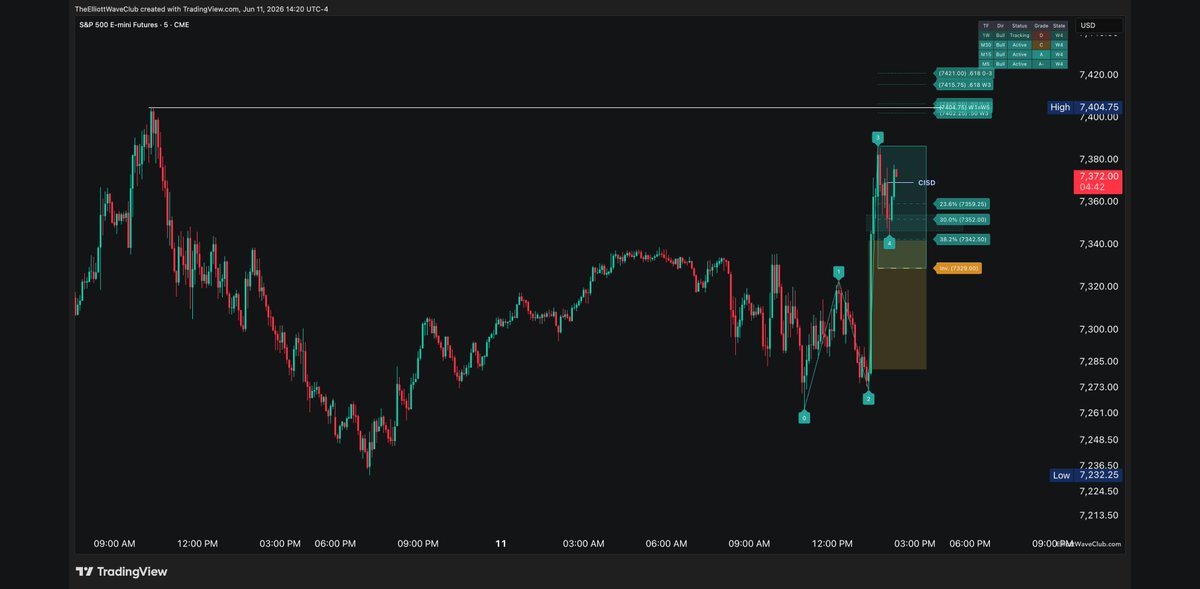Click the 7,420.00 price axis label
Viewport: 1200px width, 589px height.
click(x=1098, y=74)
